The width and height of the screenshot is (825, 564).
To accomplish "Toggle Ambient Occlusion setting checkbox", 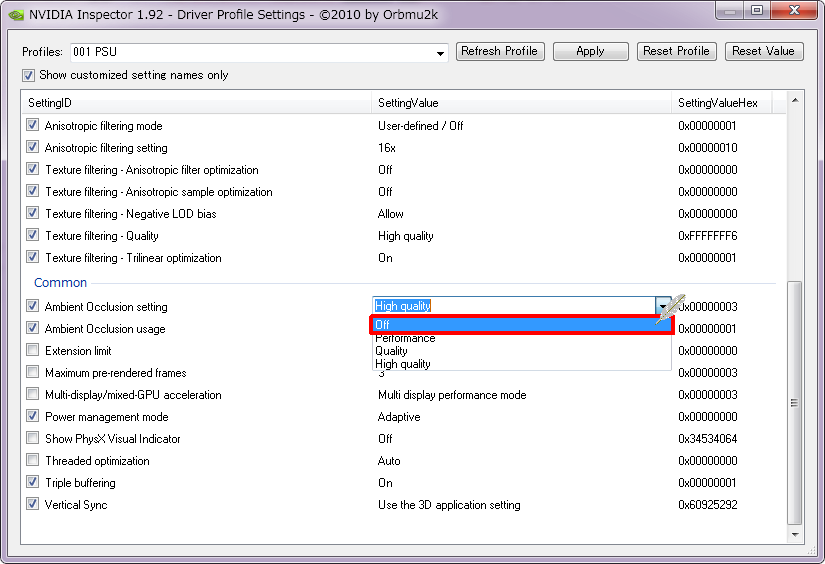I will pyautogui.click(x=33, y=306).
